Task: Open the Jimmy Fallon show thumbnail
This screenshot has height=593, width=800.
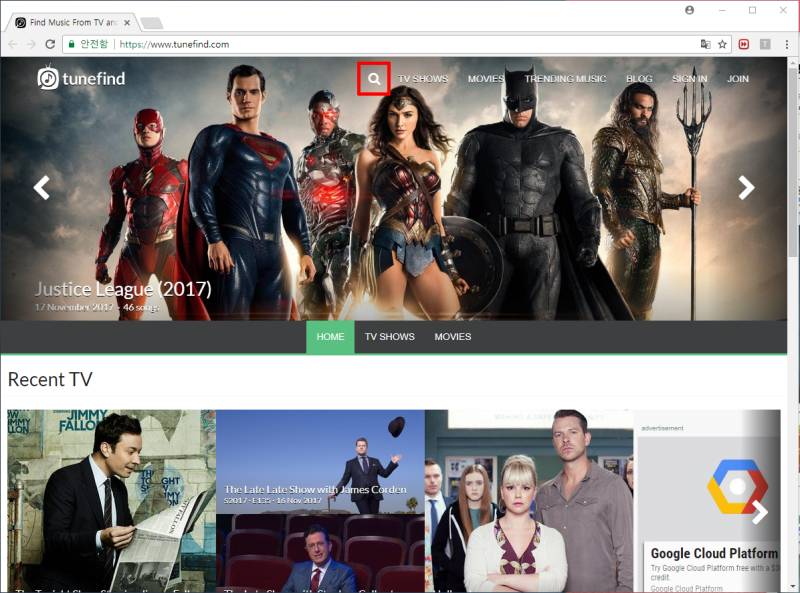Action: [111, 501]
